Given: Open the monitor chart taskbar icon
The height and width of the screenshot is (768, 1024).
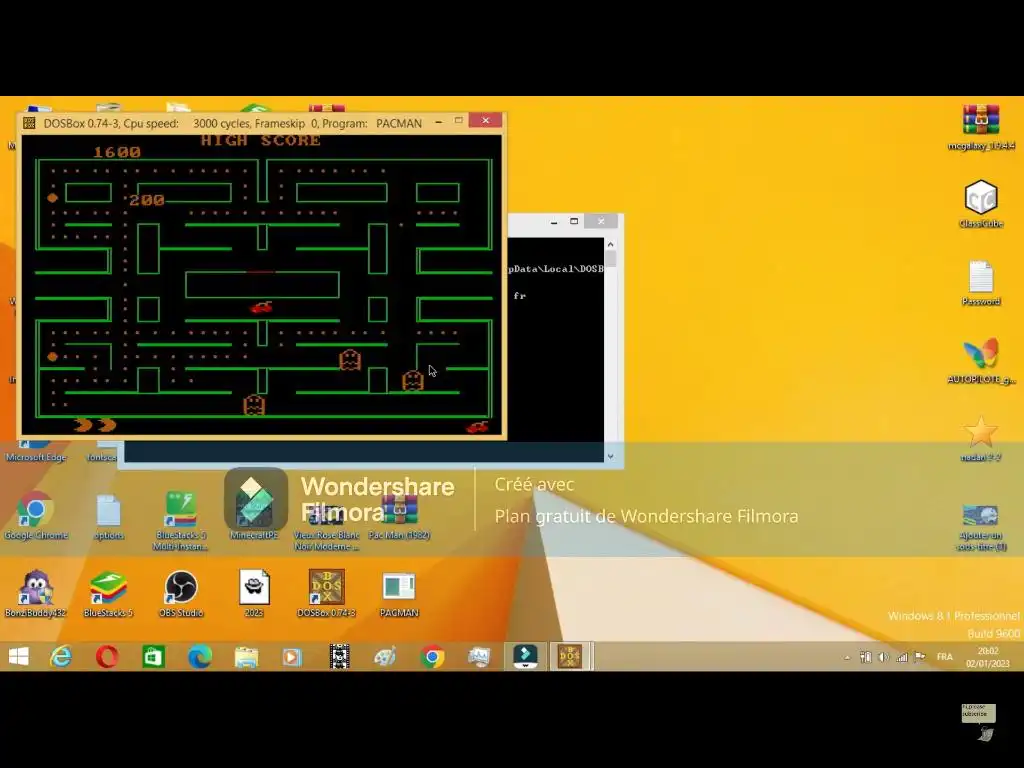Looking at the screenshot, I should [x=479, y=656].
